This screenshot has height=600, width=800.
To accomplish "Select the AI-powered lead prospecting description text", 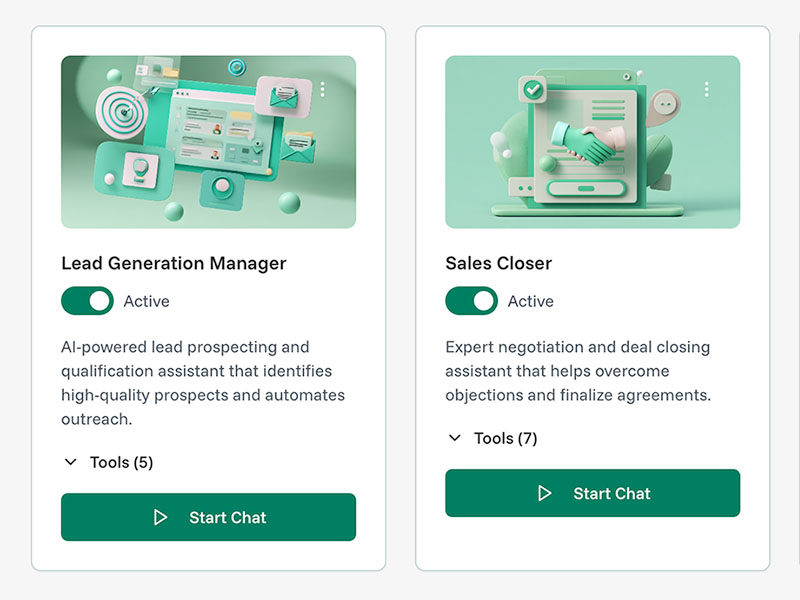I will click(203, 383).
